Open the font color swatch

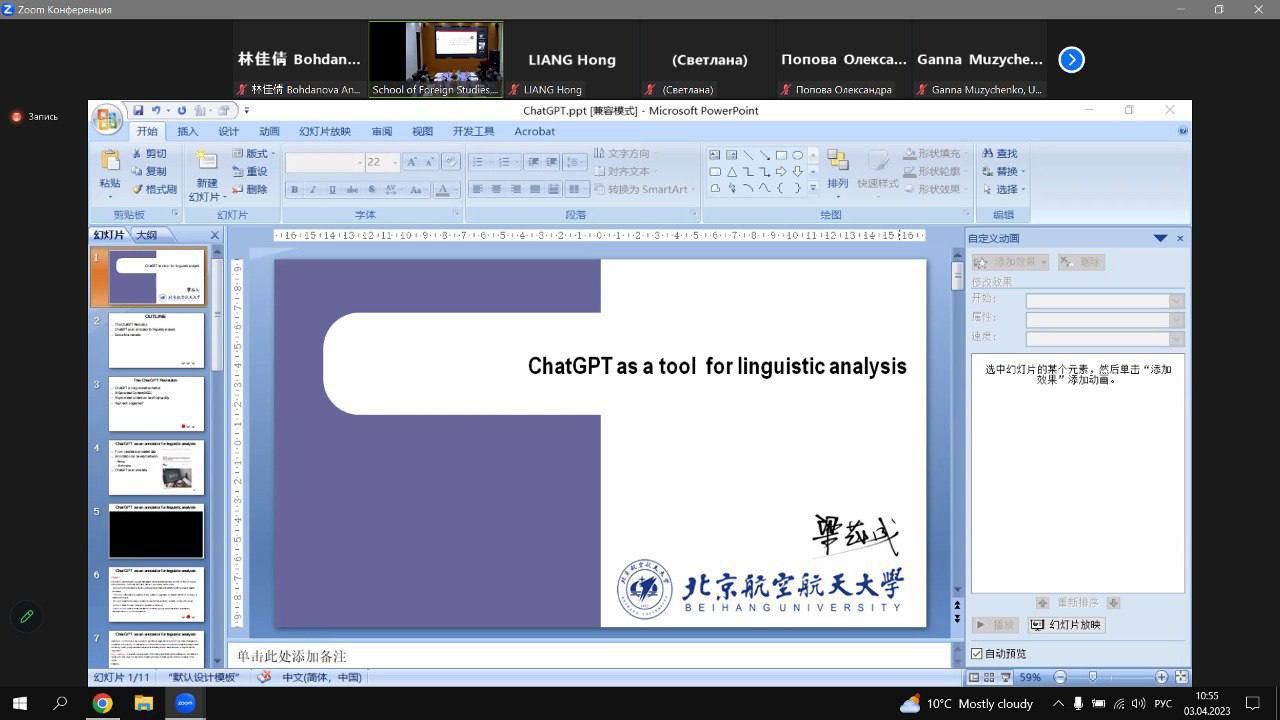click(443, 189)
